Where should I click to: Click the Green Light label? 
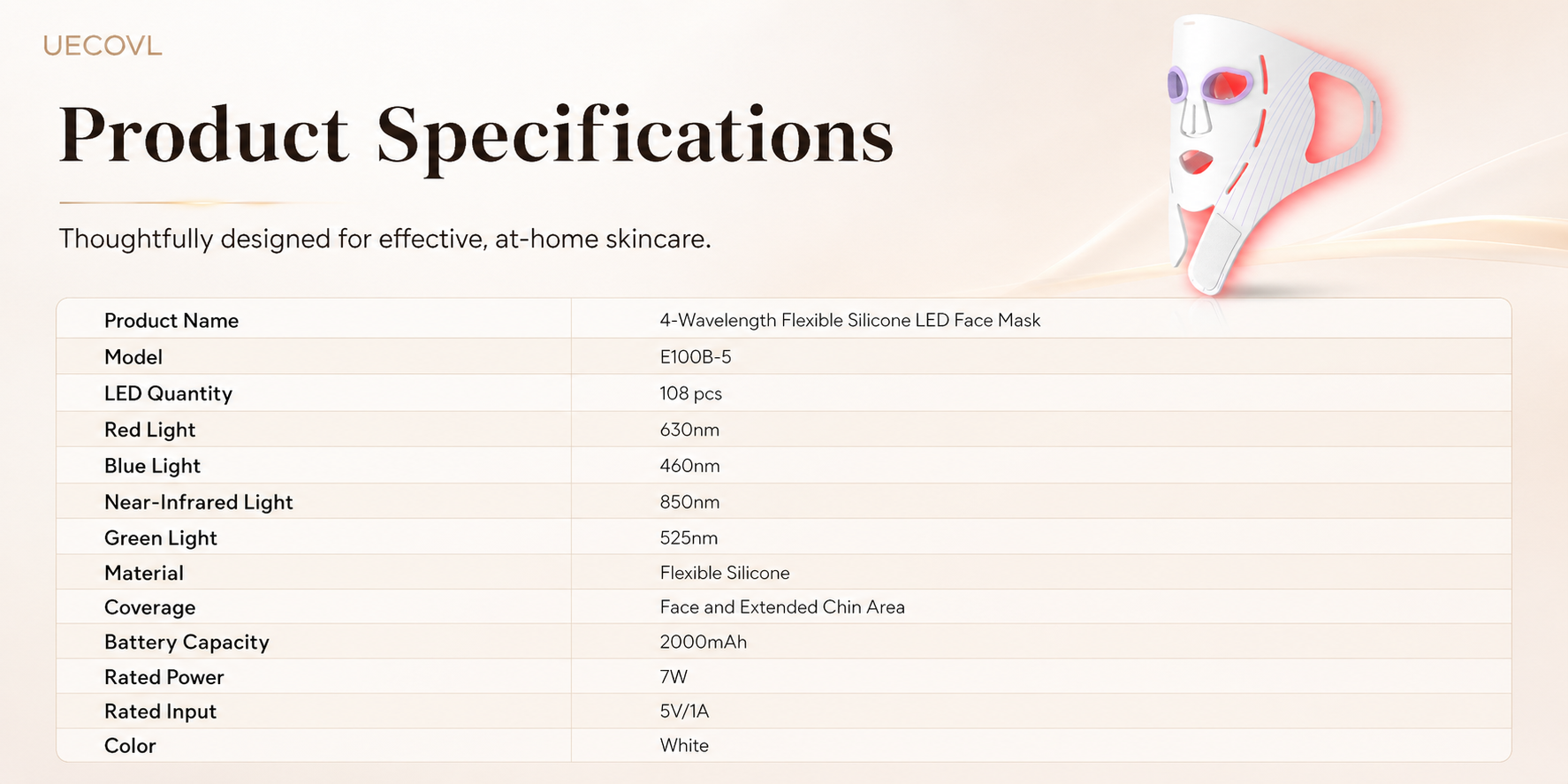click(160, 538)
